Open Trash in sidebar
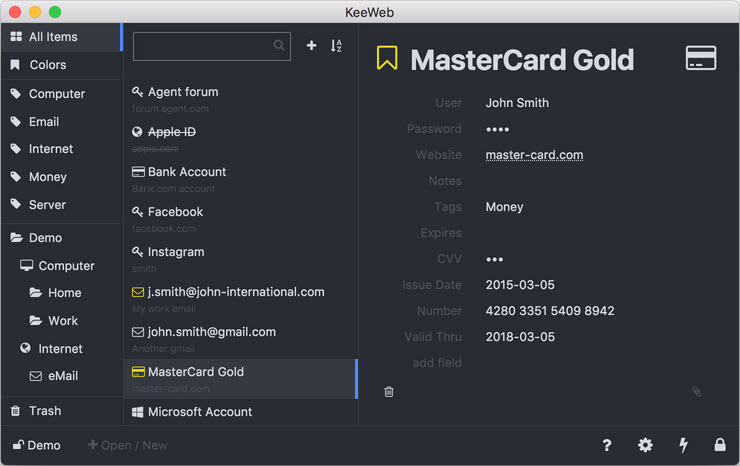The image size is (740, 466). tap(61, 410)
